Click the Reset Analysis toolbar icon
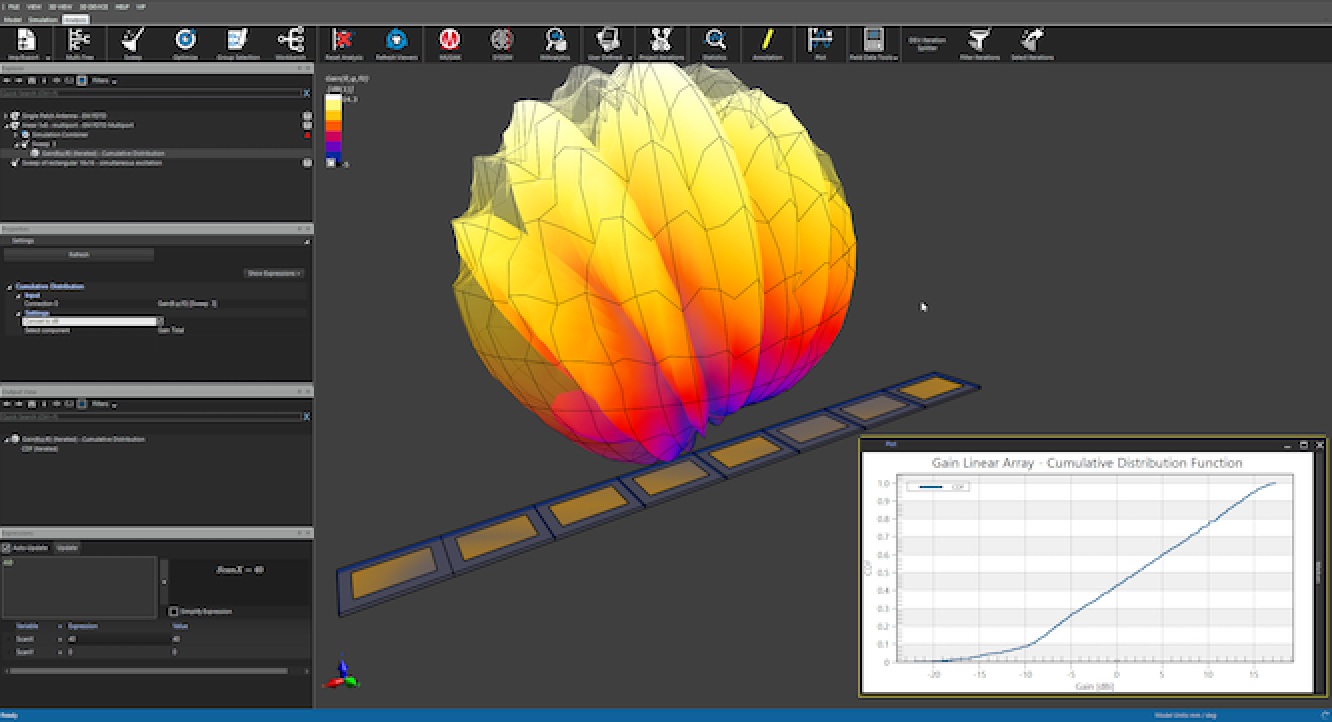This screenshot has height=722, width=1332. click(x=343, y=38)
